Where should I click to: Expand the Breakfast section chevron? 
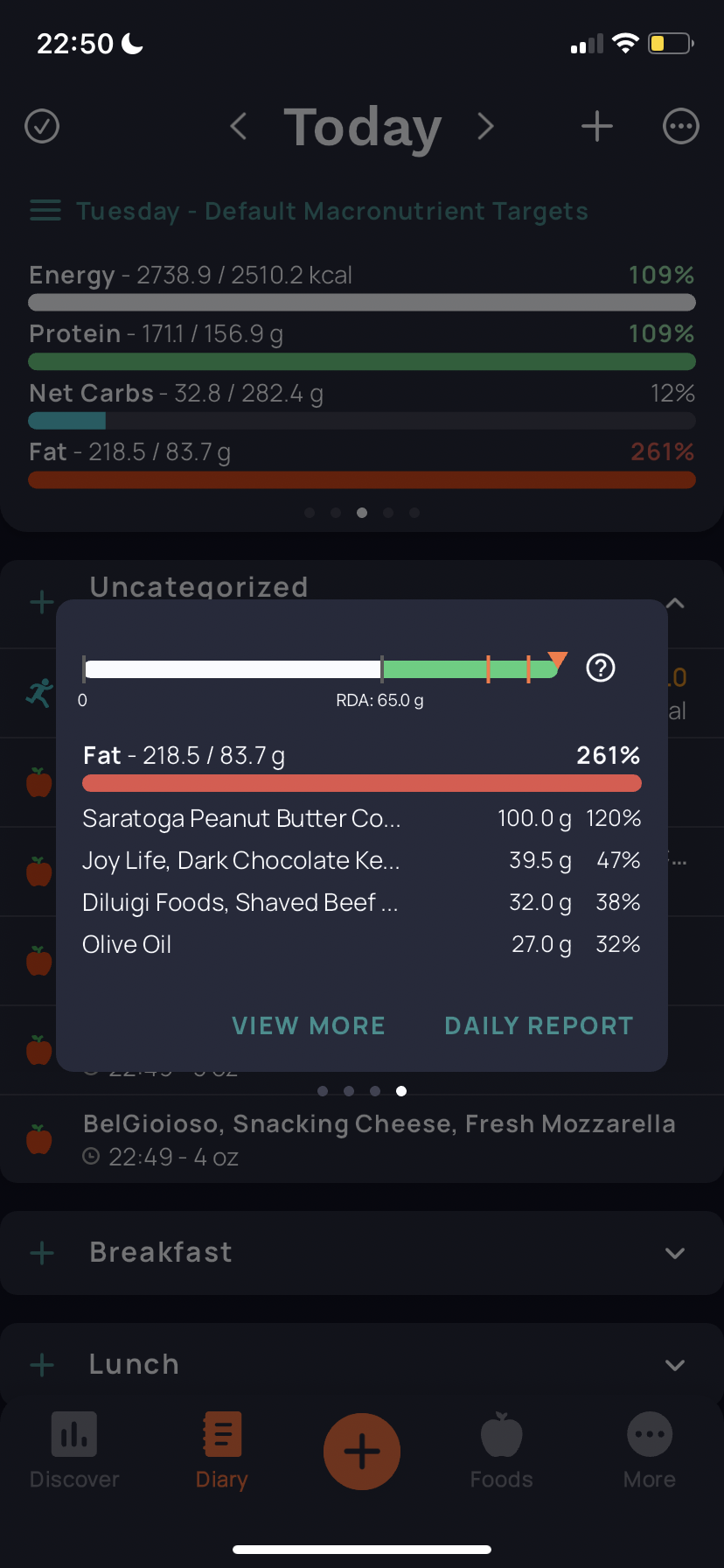point(675,1253)
